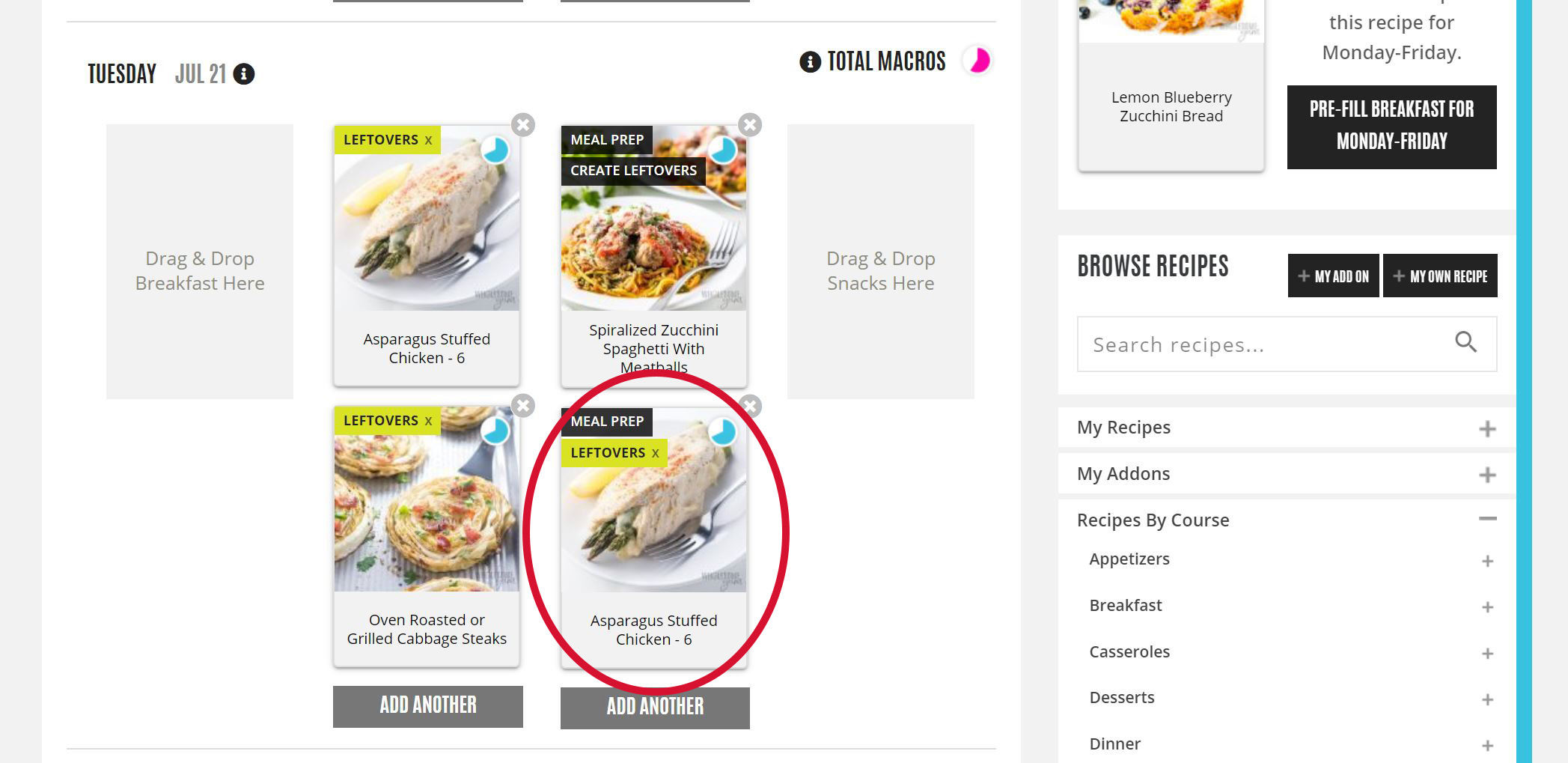Remove the Spiralized Zucchini Spaghetti card
1568x763 pixels.
tap(750, 124)
